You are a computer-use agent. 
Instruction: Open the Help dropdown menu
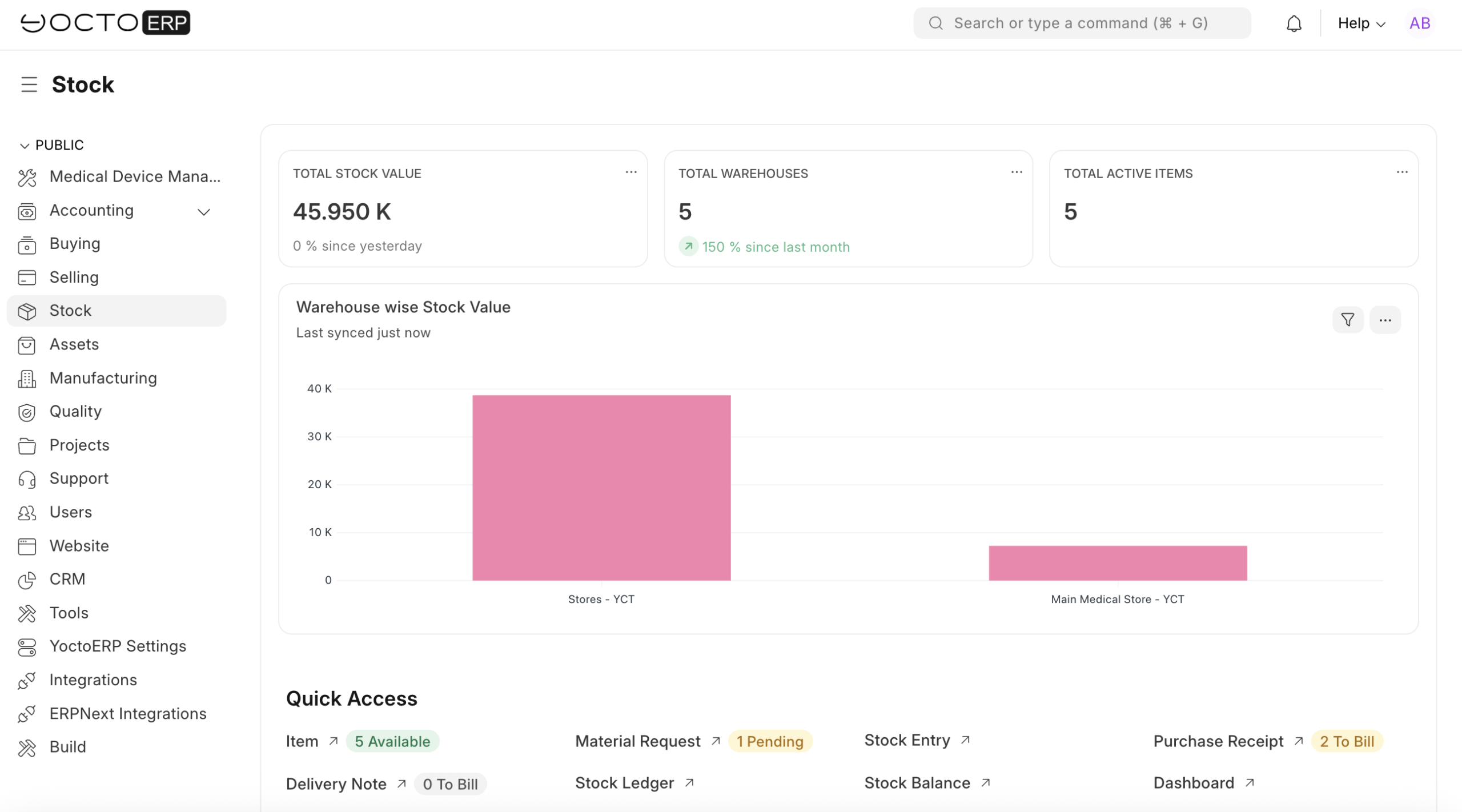pyautogui.click(x=1361, y=23)
